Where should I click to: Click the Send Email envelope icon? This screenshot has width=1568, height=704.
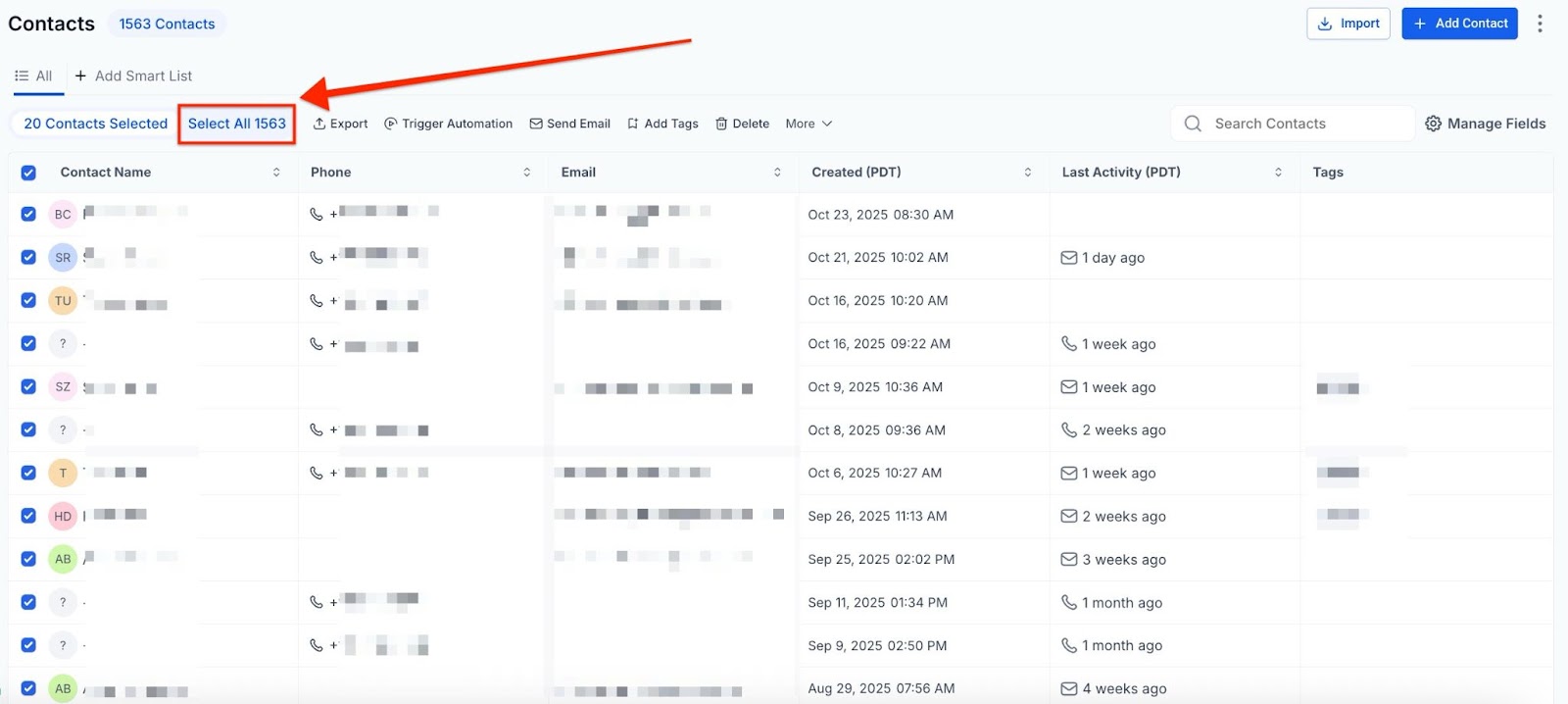536,124
